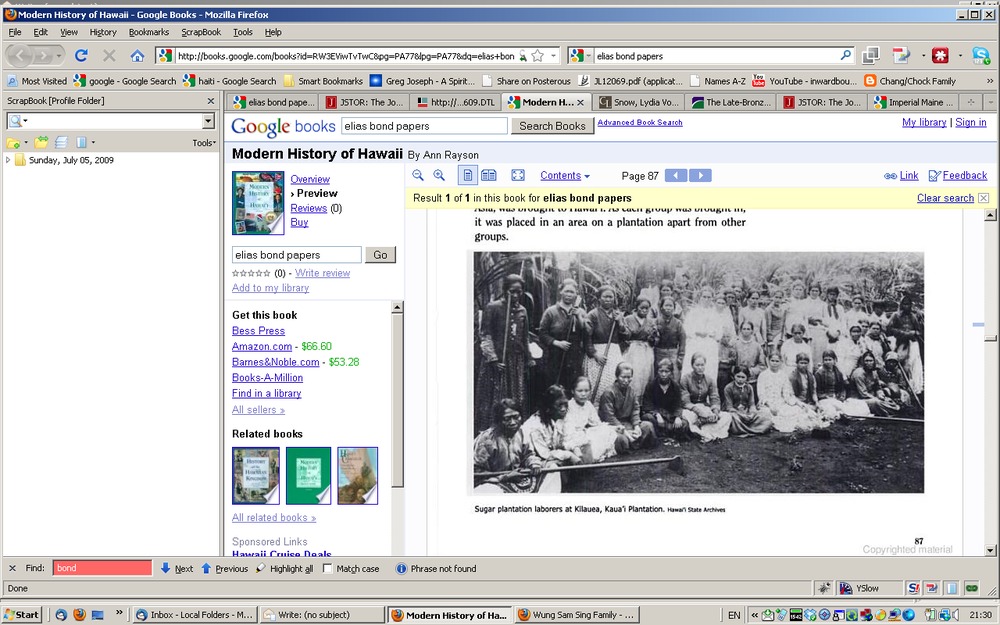
Task: Go to next book page
Action: point(700,175)
